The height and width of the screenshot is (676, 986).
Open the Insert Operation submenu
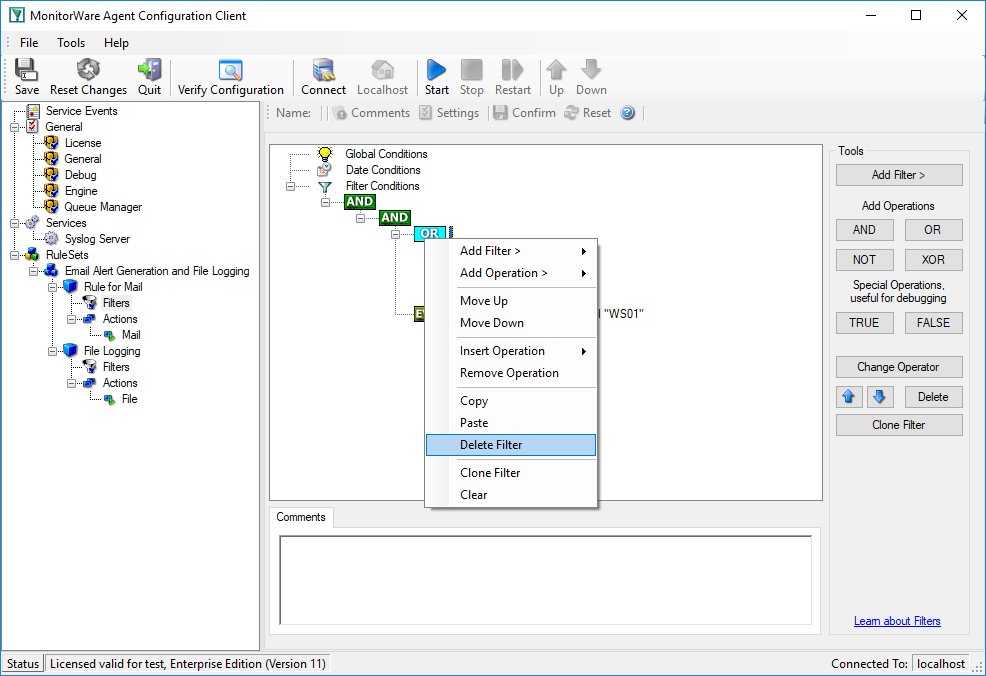[x=511, y=351]
